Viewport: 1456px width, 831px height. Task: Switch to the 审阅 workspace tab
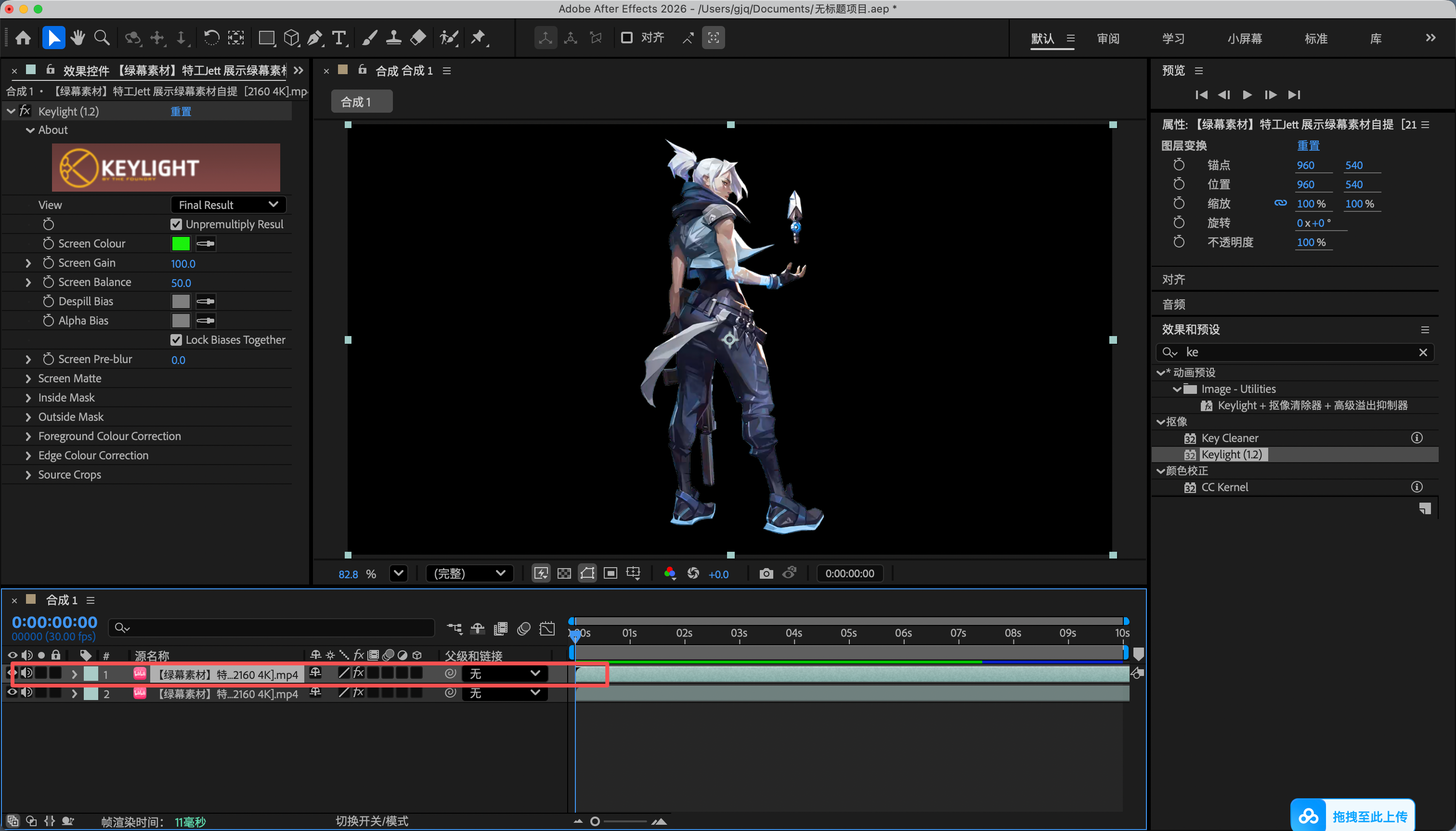coord(1108,38)
